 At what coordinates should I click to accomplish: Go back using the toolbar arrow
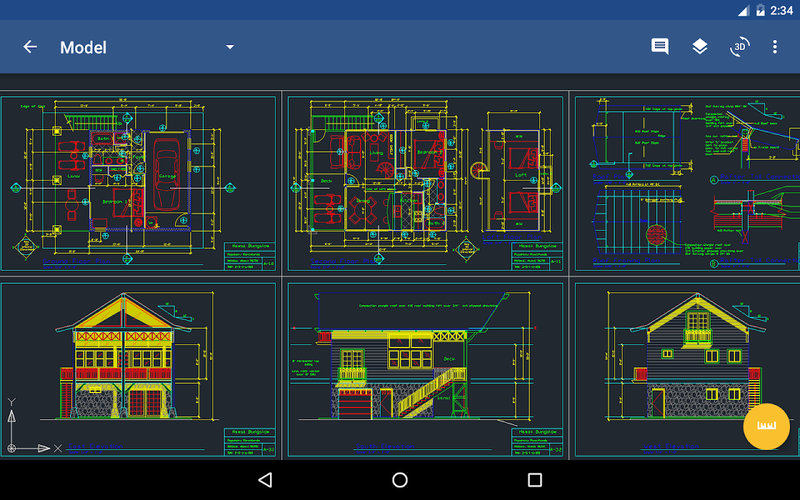[30, 47]
